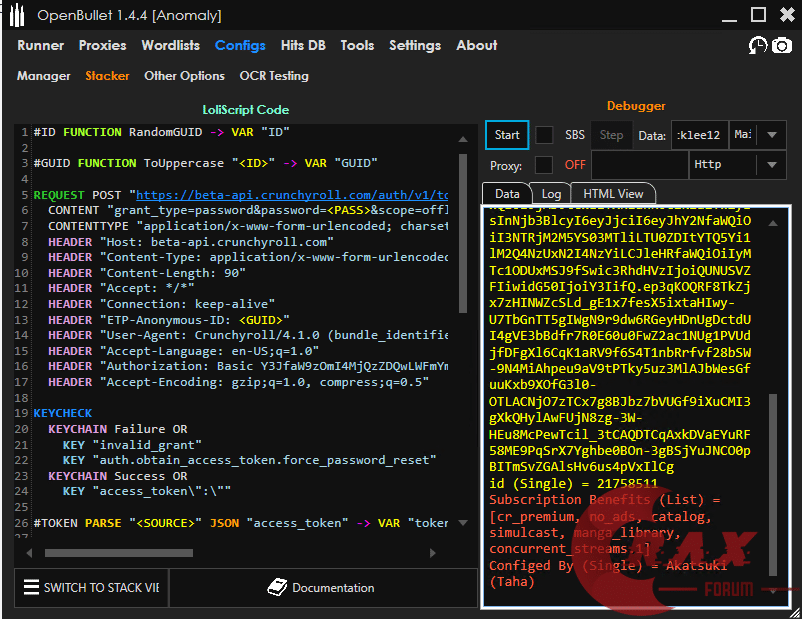This screenshot has height=619, width=802.
Task: Open the HTML View tab
Action: pos(613,194)
